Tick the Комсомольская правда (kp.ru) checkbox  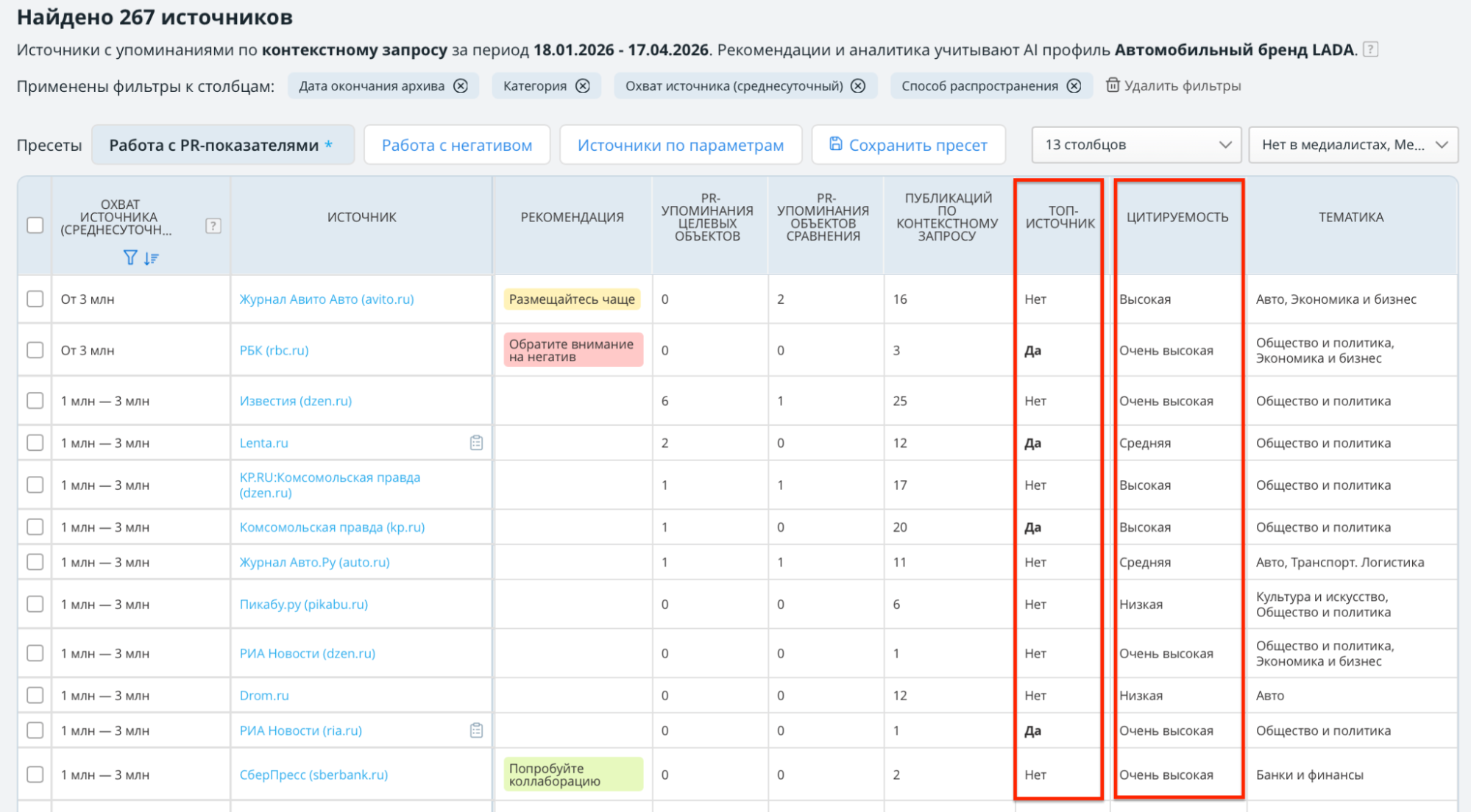coord(35,527)
